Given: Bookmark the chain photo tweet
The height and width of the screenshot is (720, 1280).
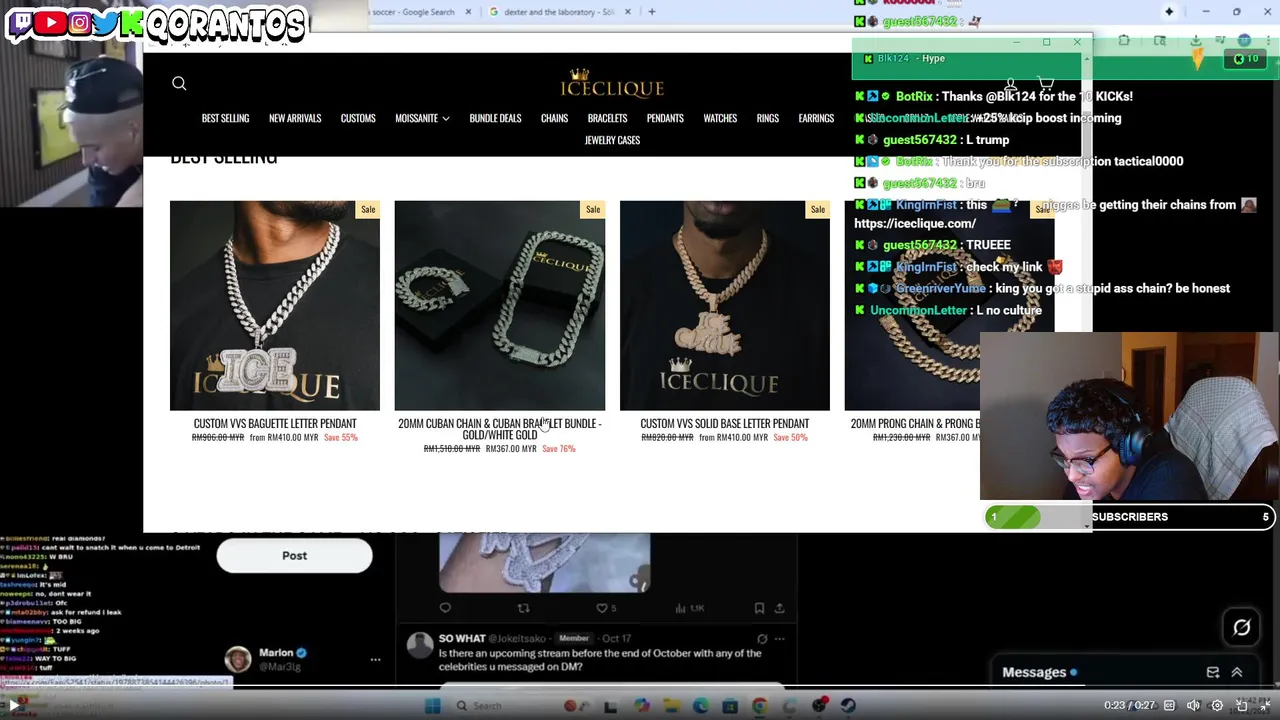Looking at the screenshot, I should point(759,608).
